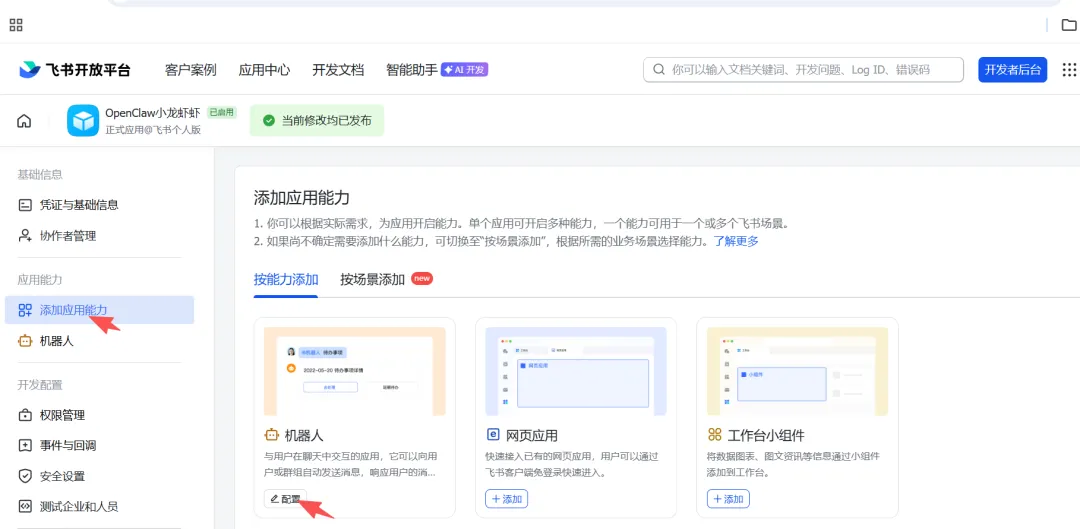The image size is (1080, 529).
Task: Click the robot icon on 机器人 card
Action: coord(271,435)
